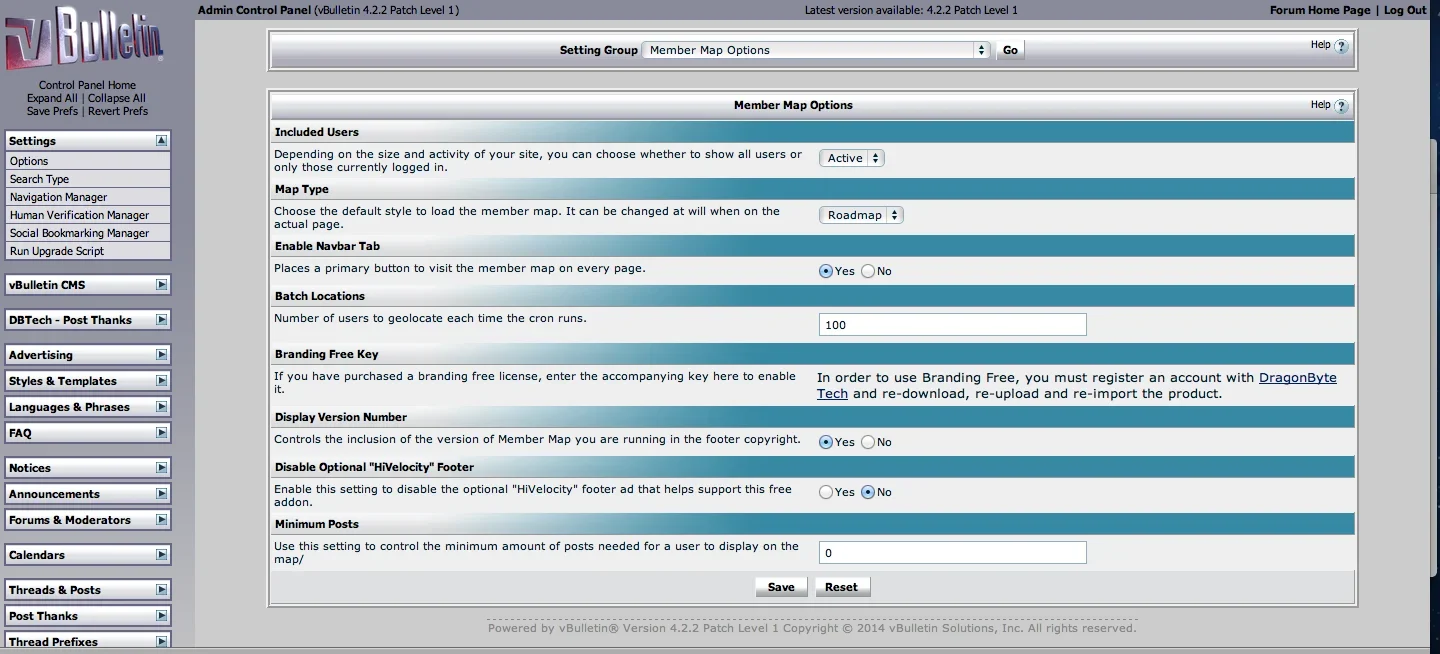Open Social Bookmarking Manager

pos(88,233)
